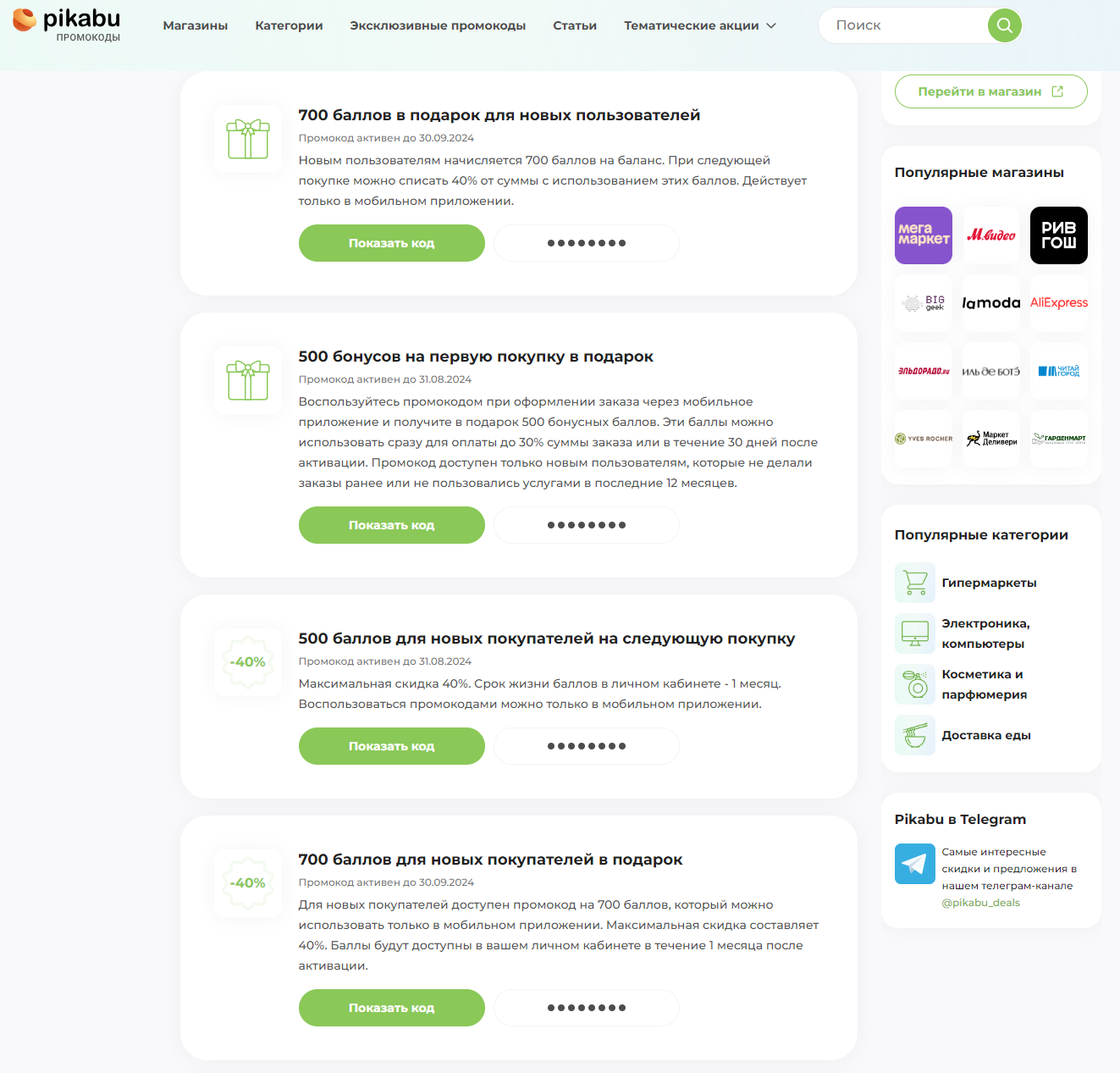Click hidden code field of 500 бонусов offer
This screenshot has height=1073, width=1120.
(587, 525)
